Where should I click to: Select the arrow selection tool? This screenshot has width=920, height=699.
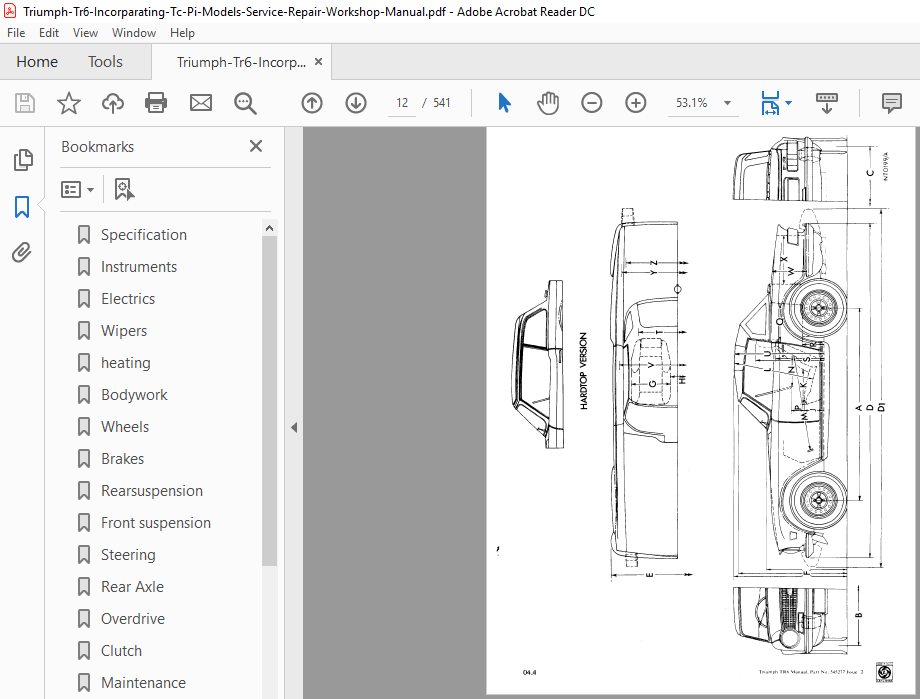coord(504,103)
